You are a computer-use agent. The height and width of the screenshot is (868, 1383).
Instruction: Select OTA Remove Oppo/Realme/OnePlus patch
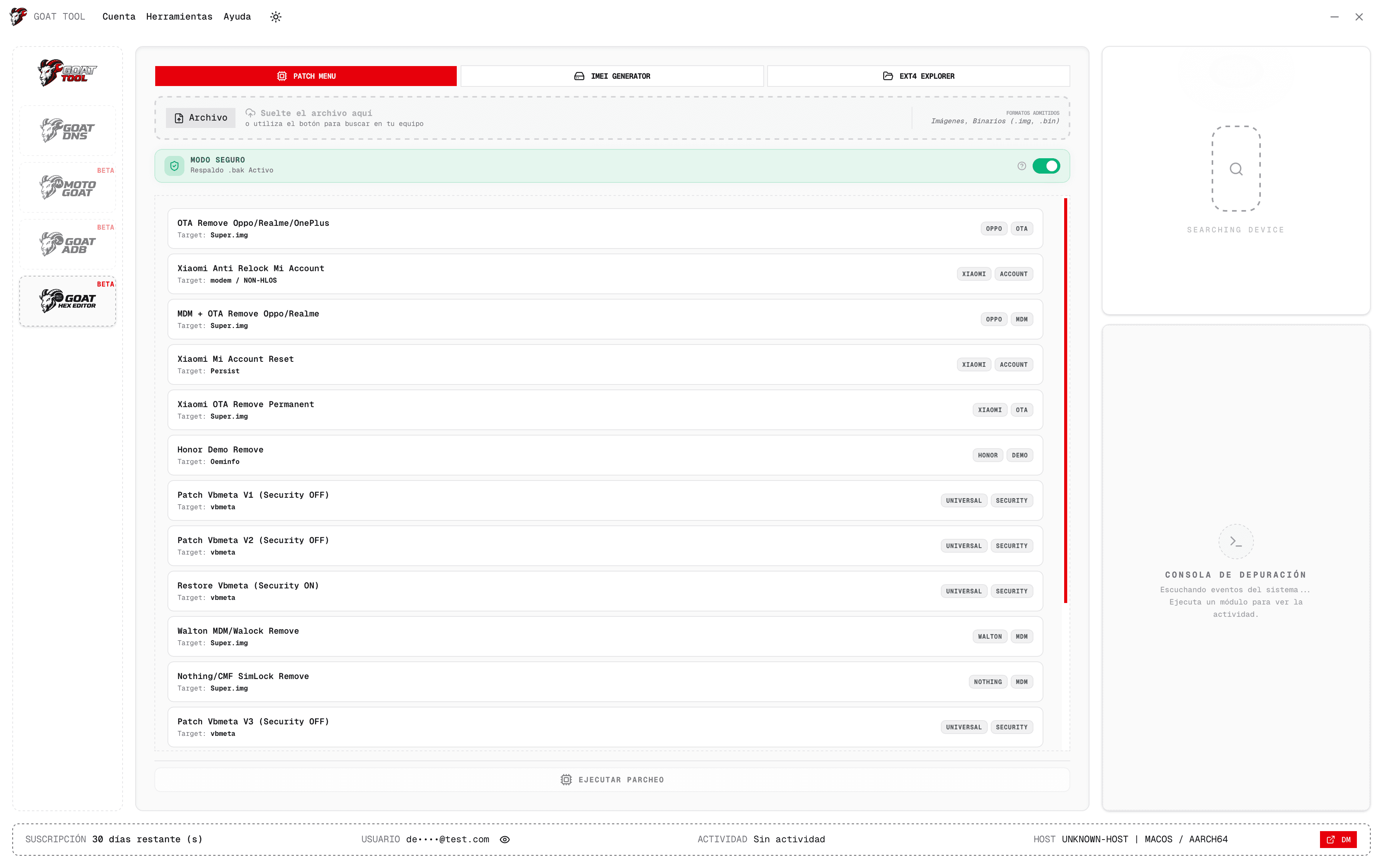605,229
